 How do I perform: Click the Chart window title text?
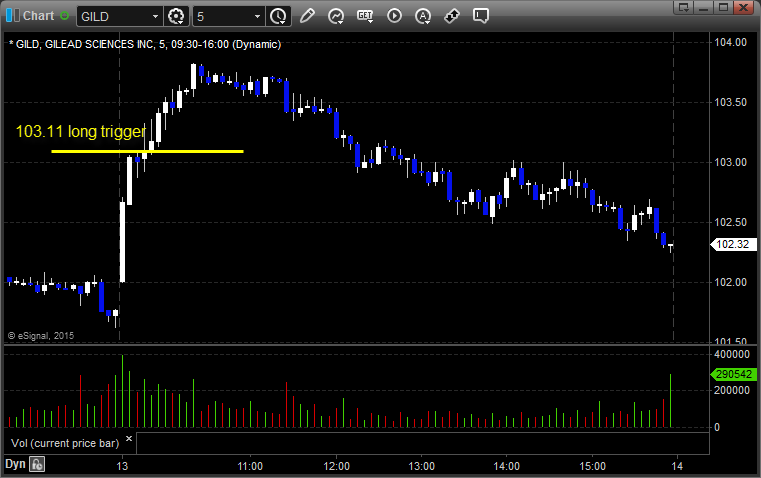point(38,16)
